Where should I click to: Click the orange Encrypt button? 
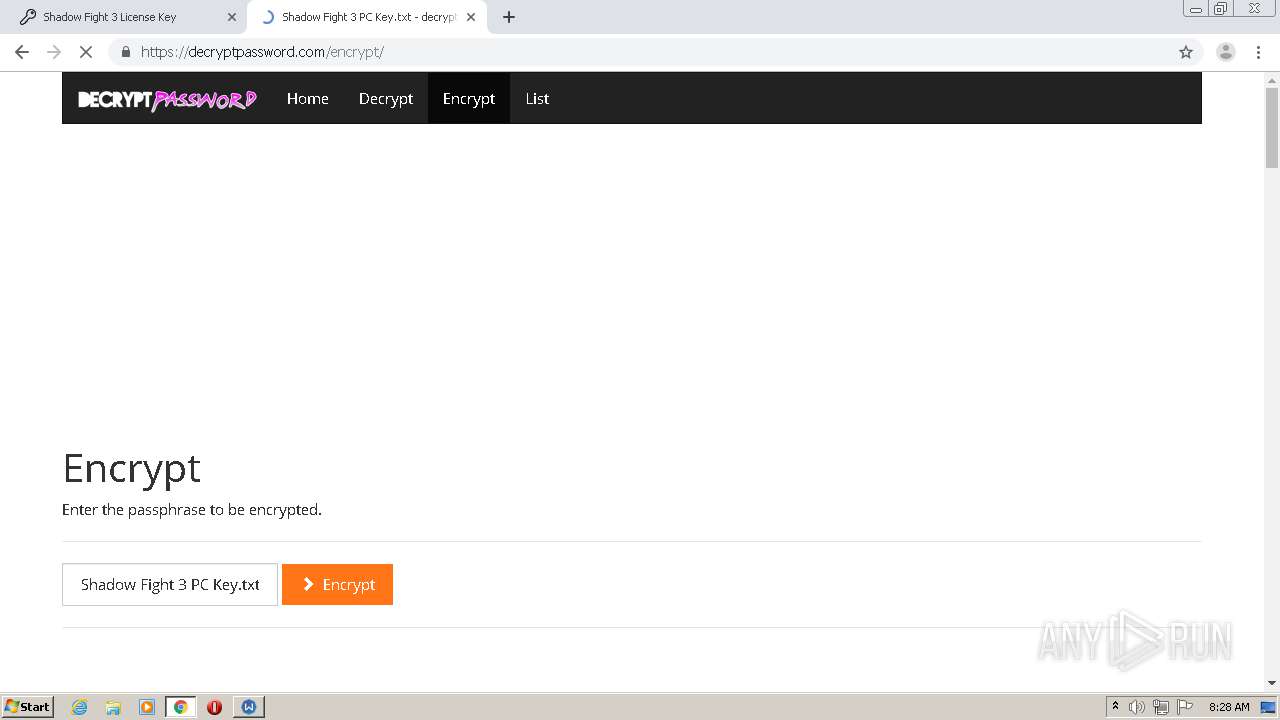[337, 584]
